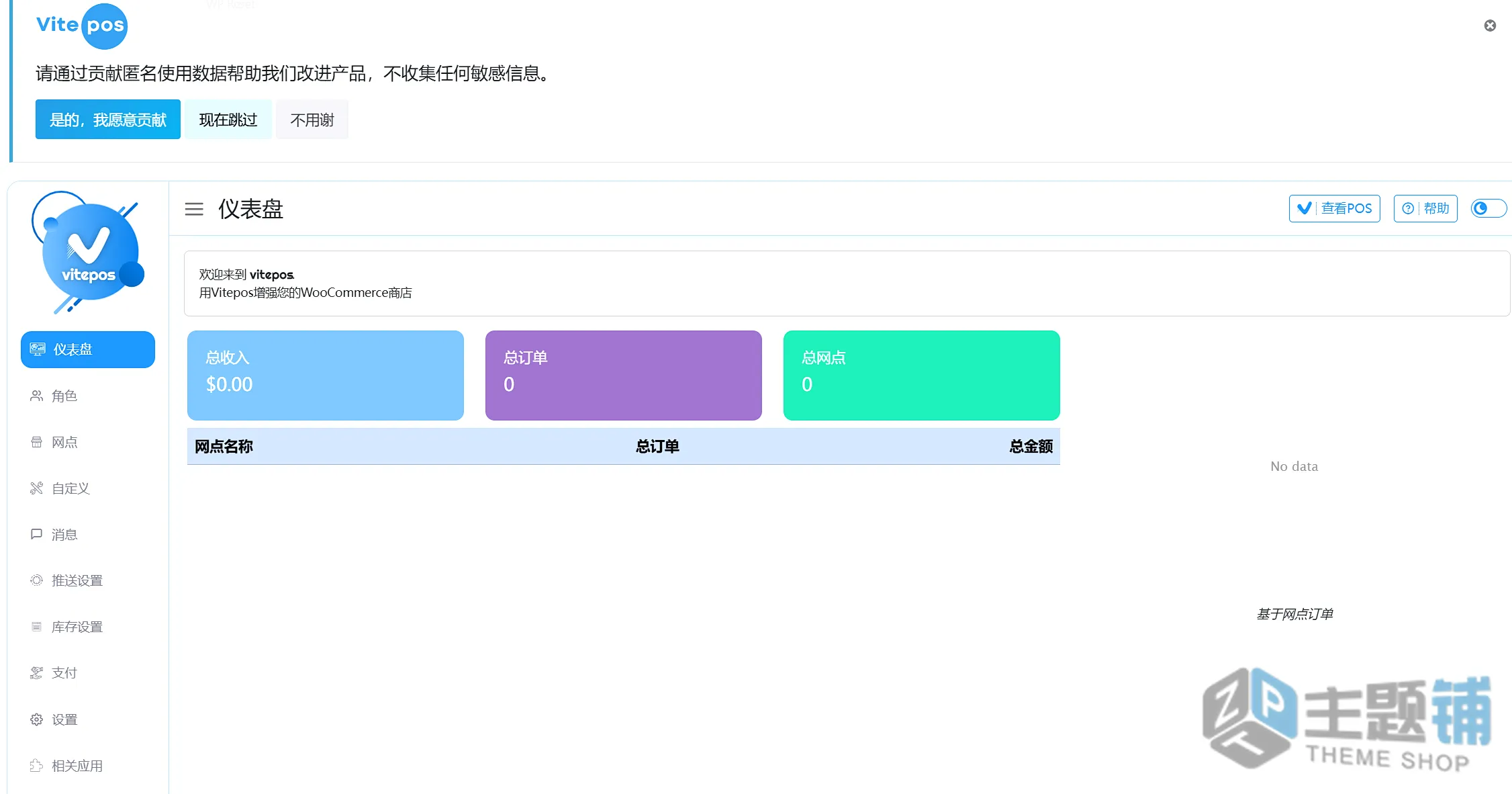The height and width of the screenshot is (794, 1512).
Task: Open 自定义 sidebar menu item
Action: click(88, 488)
